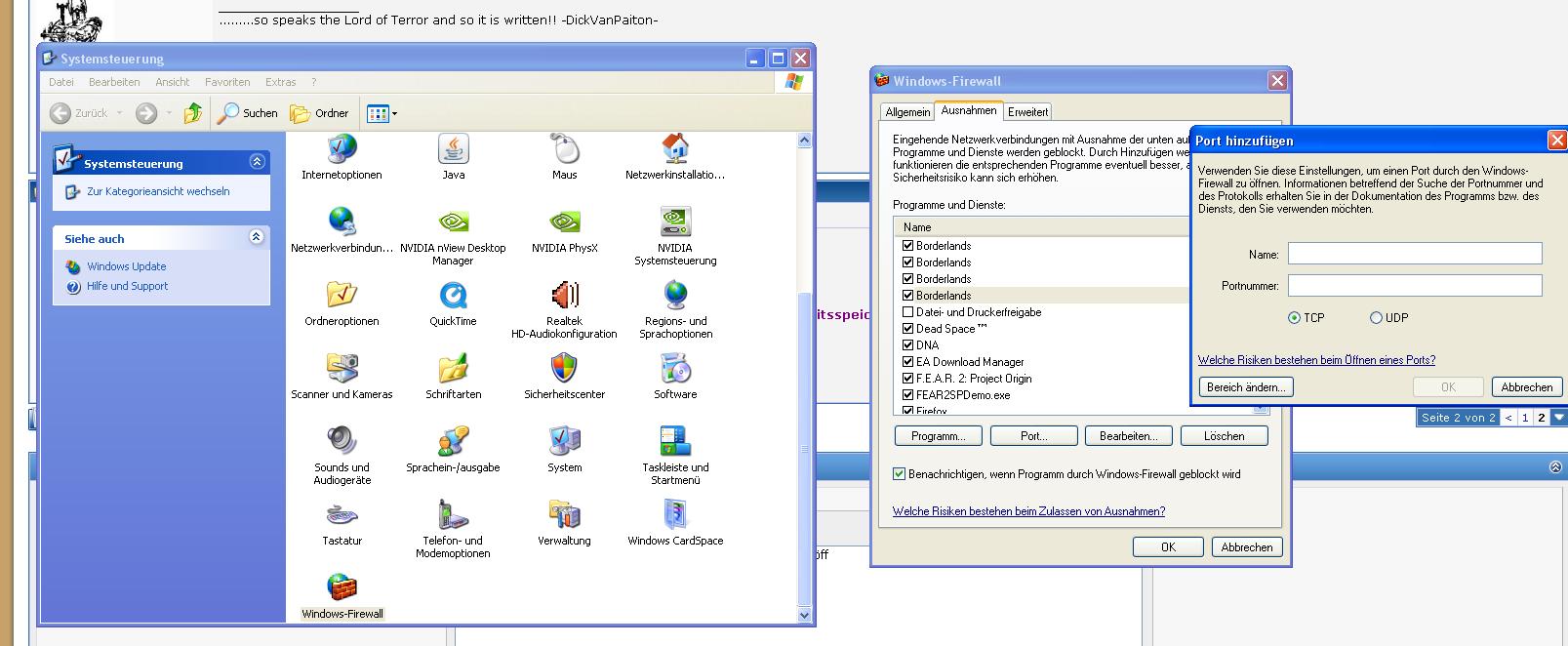Collapse the Siehe auch sidebar panel
The height and width of the screenshot is (646, 1568).
[x=257, y=237]
